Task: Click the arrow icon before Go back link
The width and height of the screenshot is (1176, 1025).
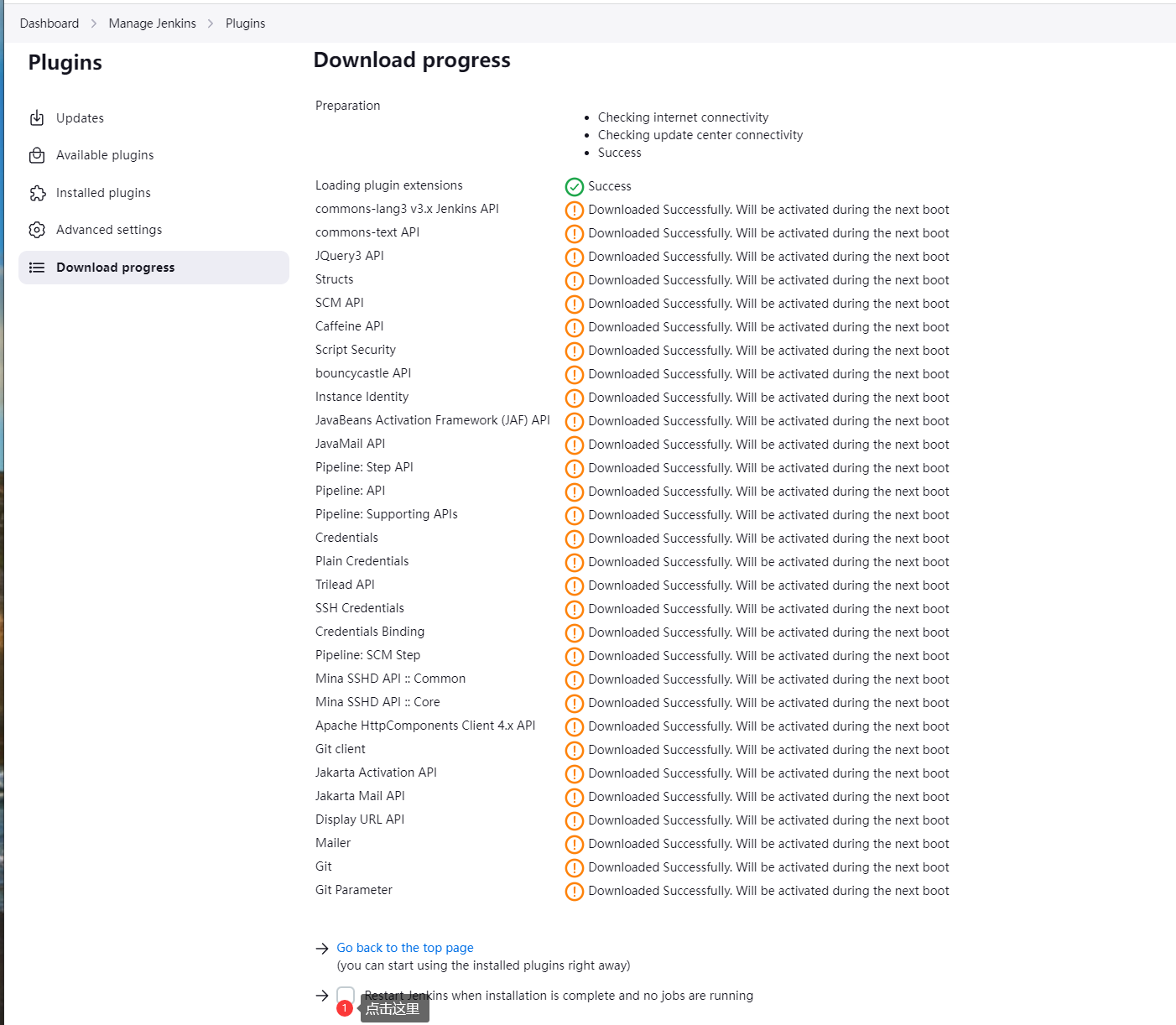Action: click(x=322, y=949)
